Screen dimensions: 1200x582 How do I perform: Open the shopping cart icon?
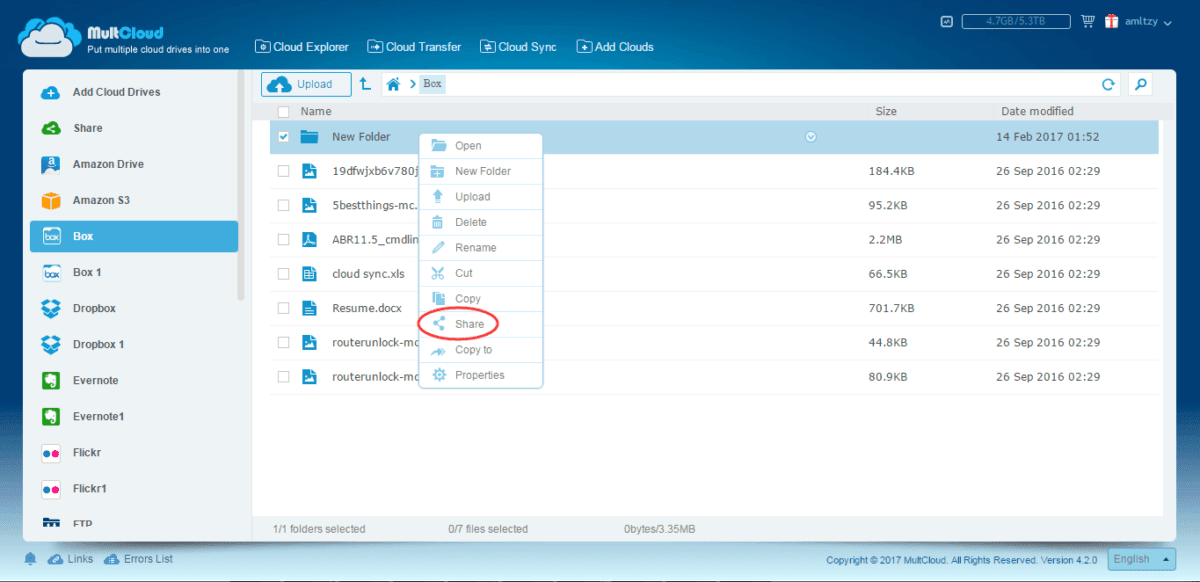click(x=1088, y=21)
